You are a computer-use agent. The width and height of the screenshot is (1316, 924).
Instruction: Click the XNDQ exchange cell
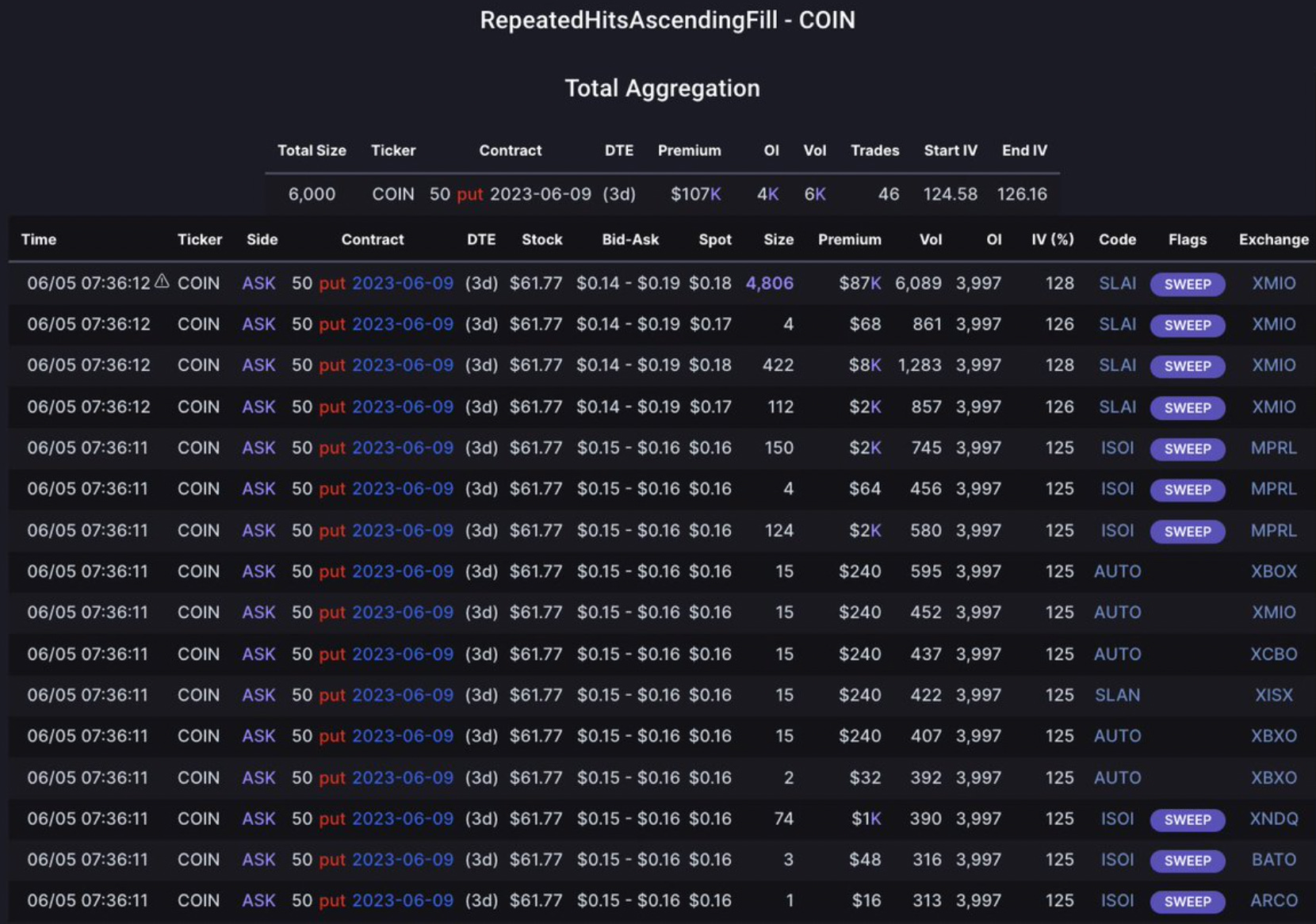[x=1273, y=819]
